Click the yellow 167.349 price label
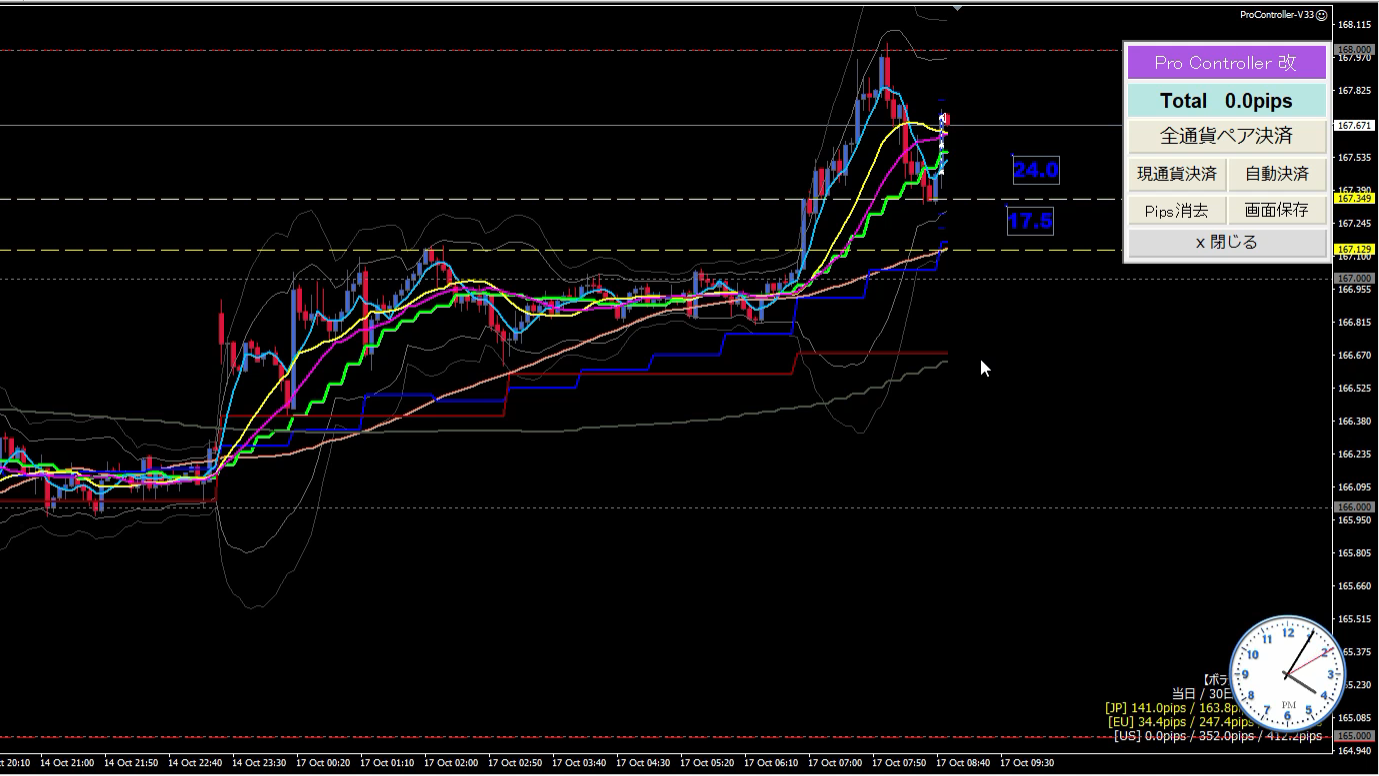The height and width of the screenshot is (776, 1379). point(1355,198)
